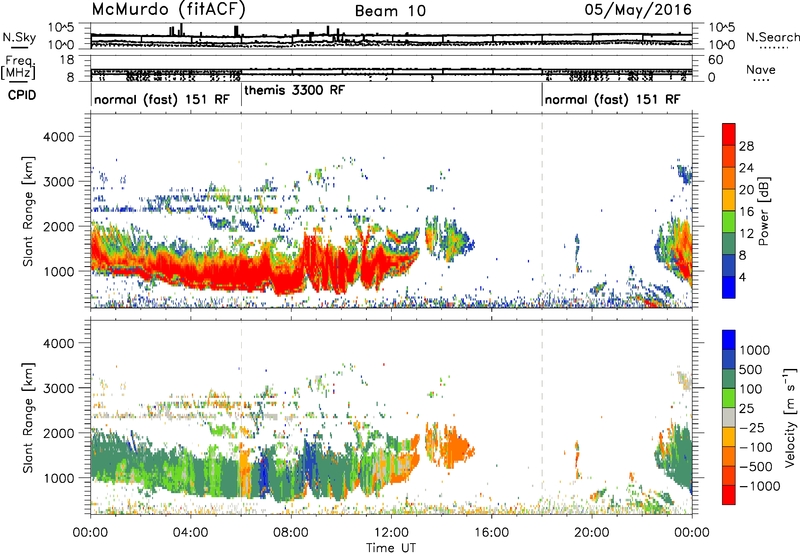Select the themis 3300 RF mode label
The height and width of the screenshot is (554, 800).
tap(294, 90)
